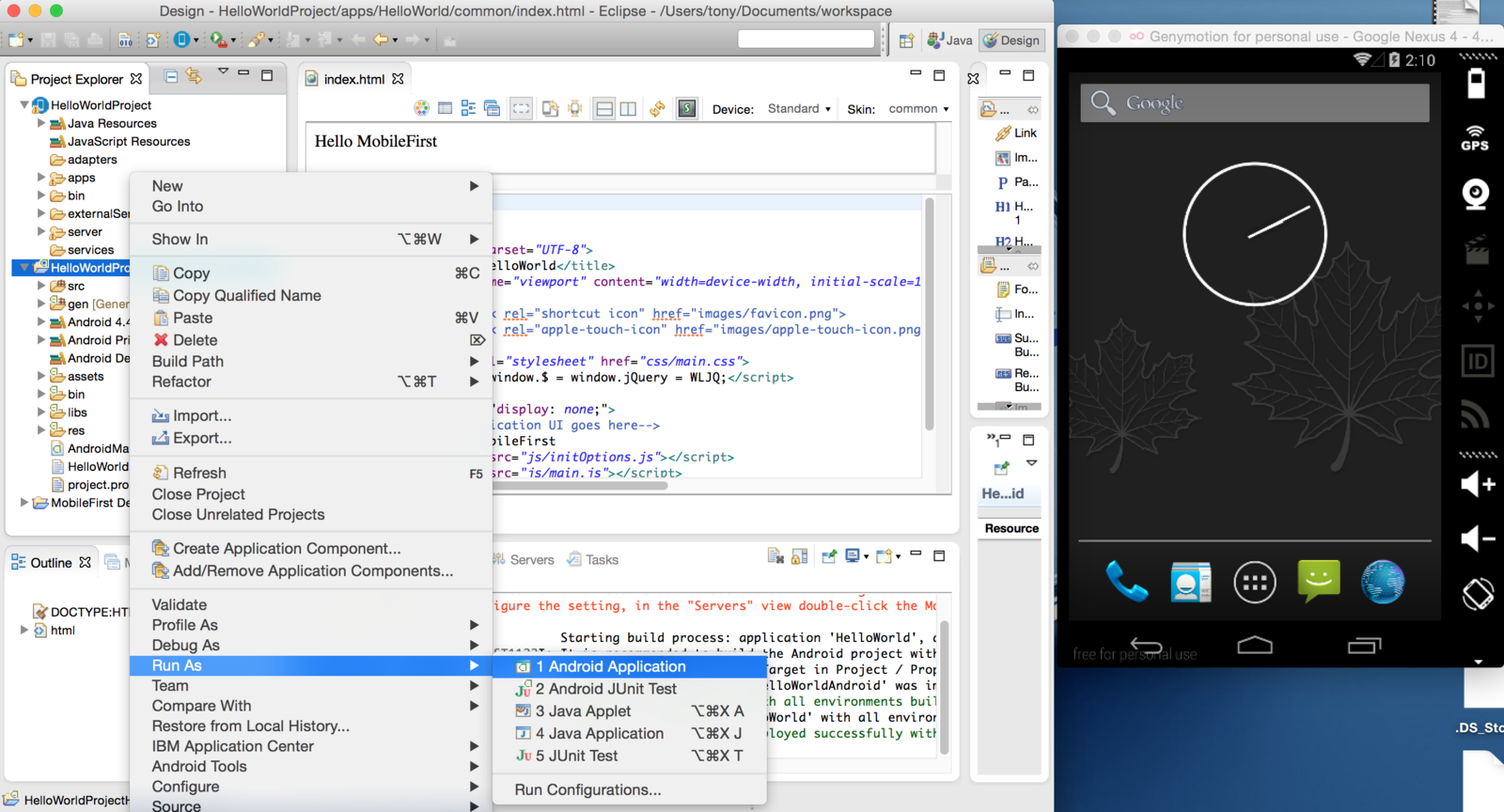This screenshot has height=812, width=1504.
Task: Click the editor horizontal scrollbar
Action: [x=578, y=486]
